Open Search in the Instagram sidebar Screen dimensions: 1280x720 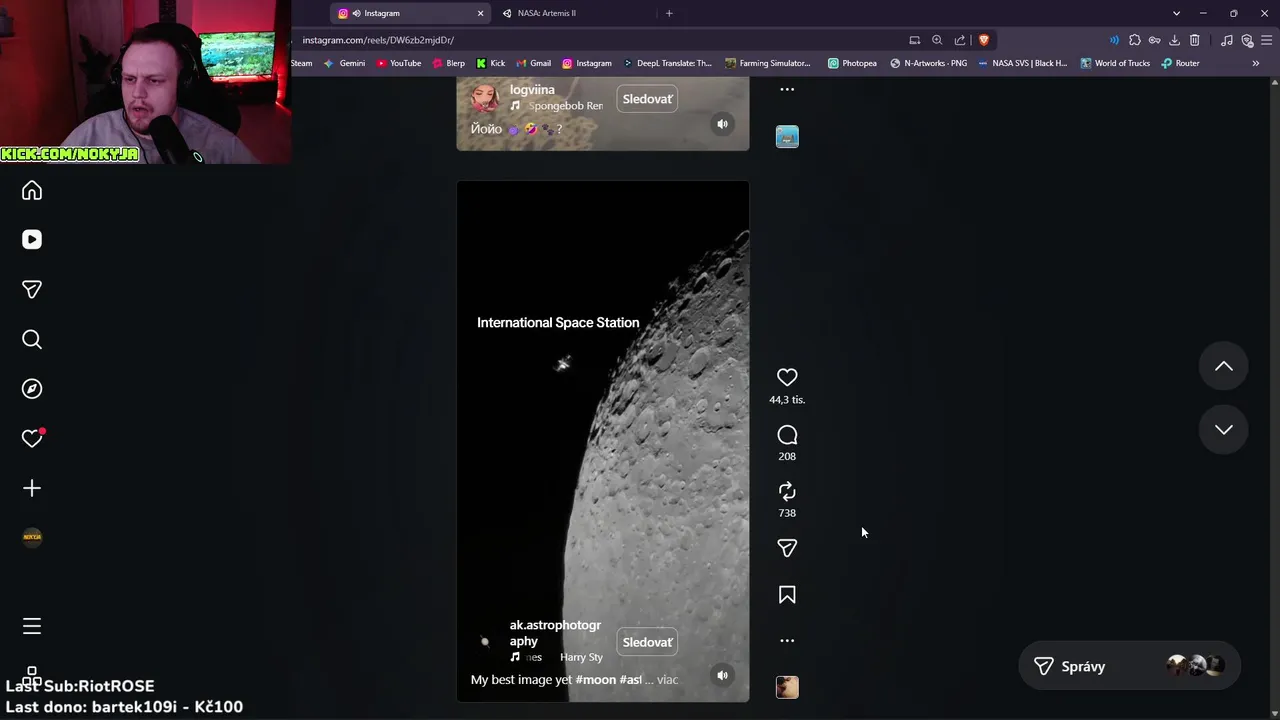[x=32, y=339]
